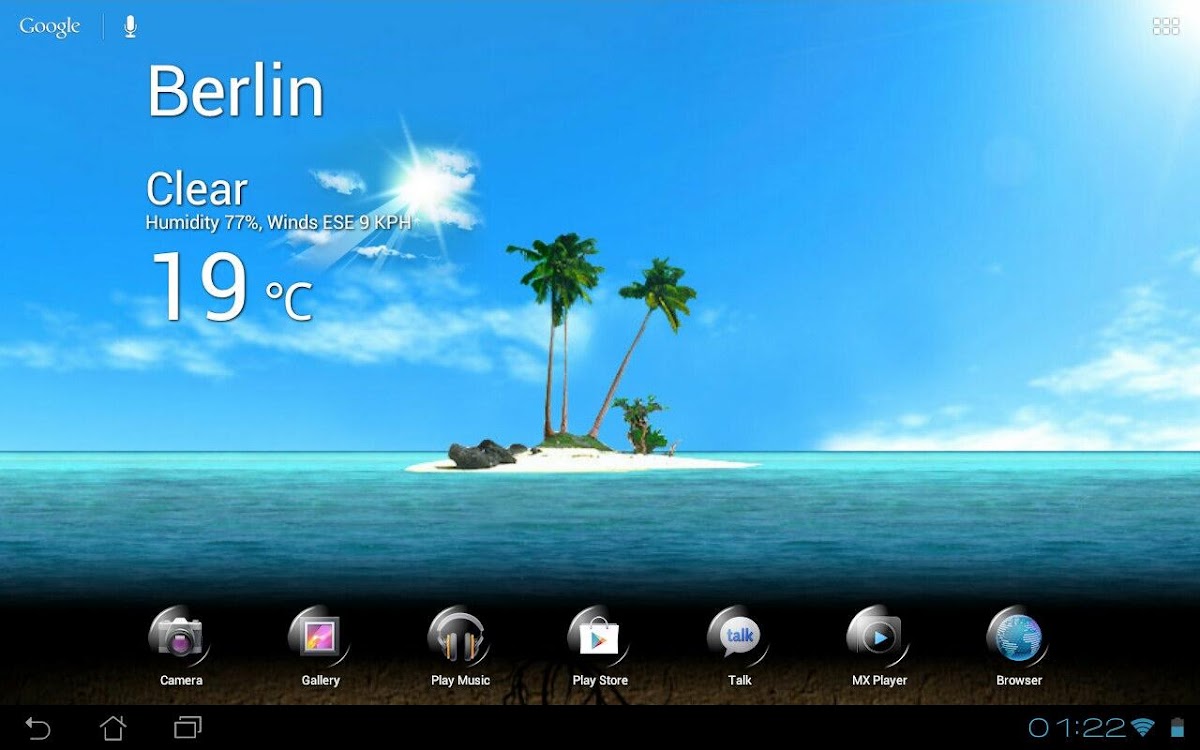Tap the Berlin city name
The image size is (1200, 750).
pyautogui.click(x=236, y=92)
